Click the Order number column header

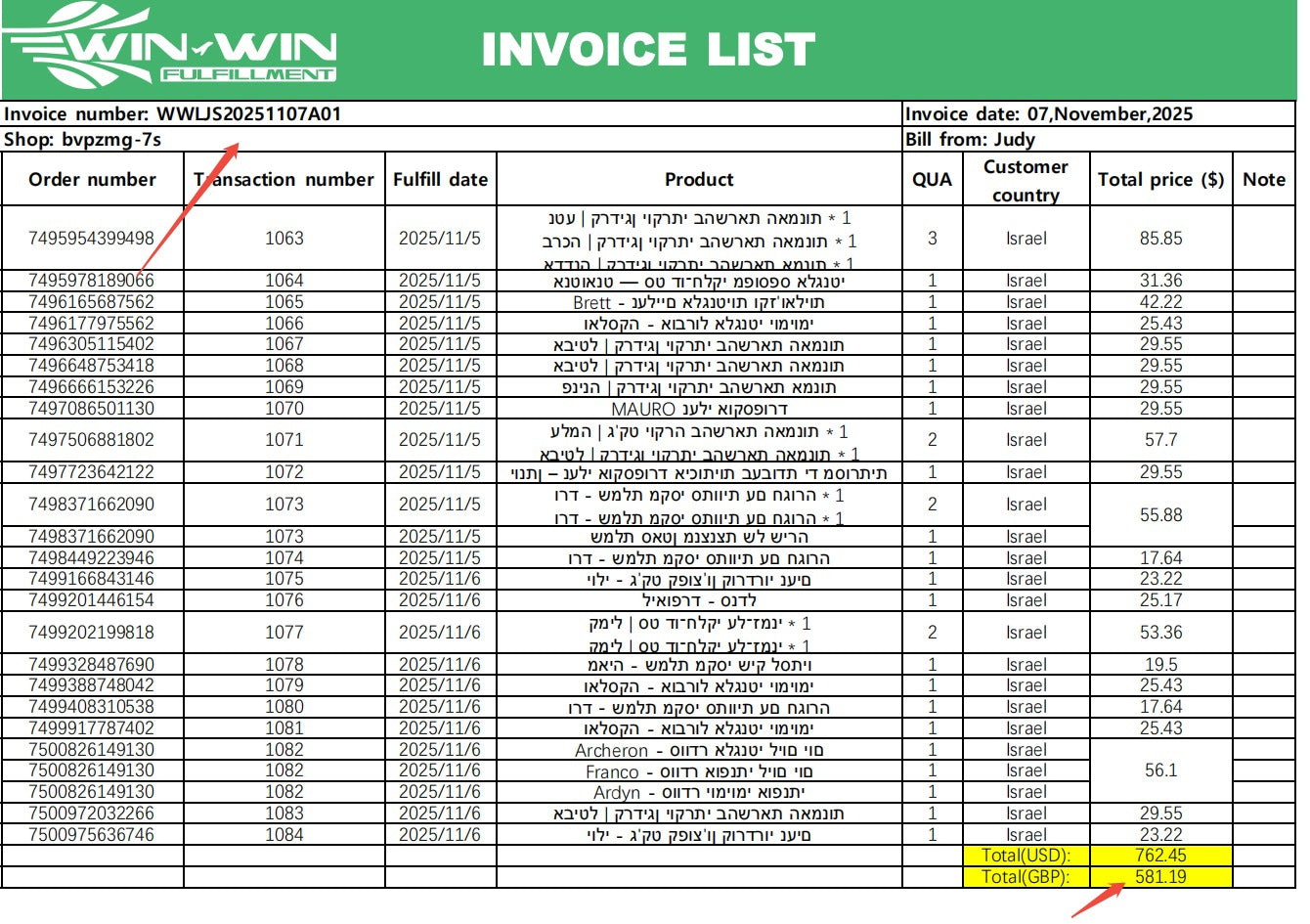[92, 179]
